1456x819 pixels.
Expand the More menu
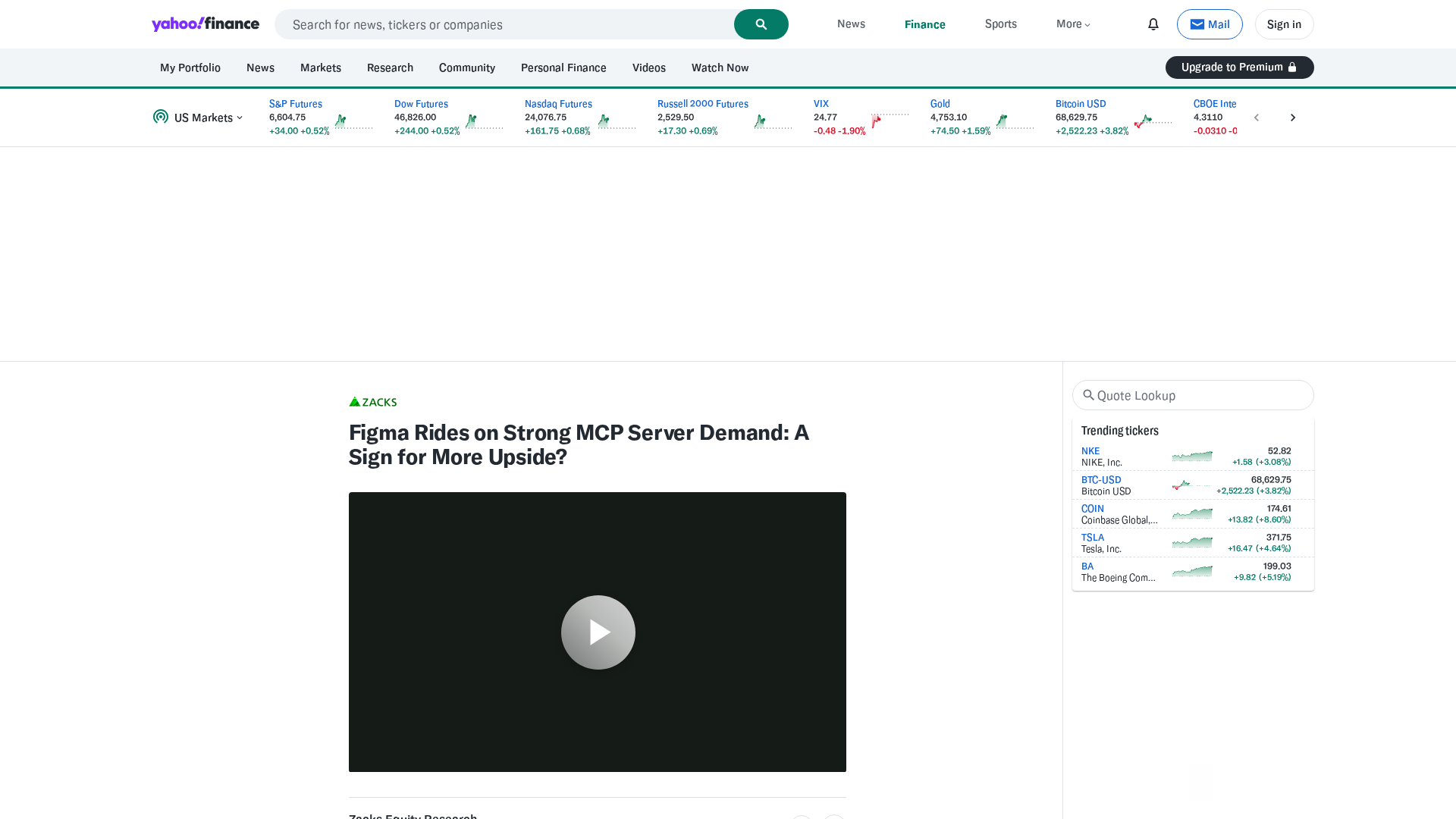1073,24
